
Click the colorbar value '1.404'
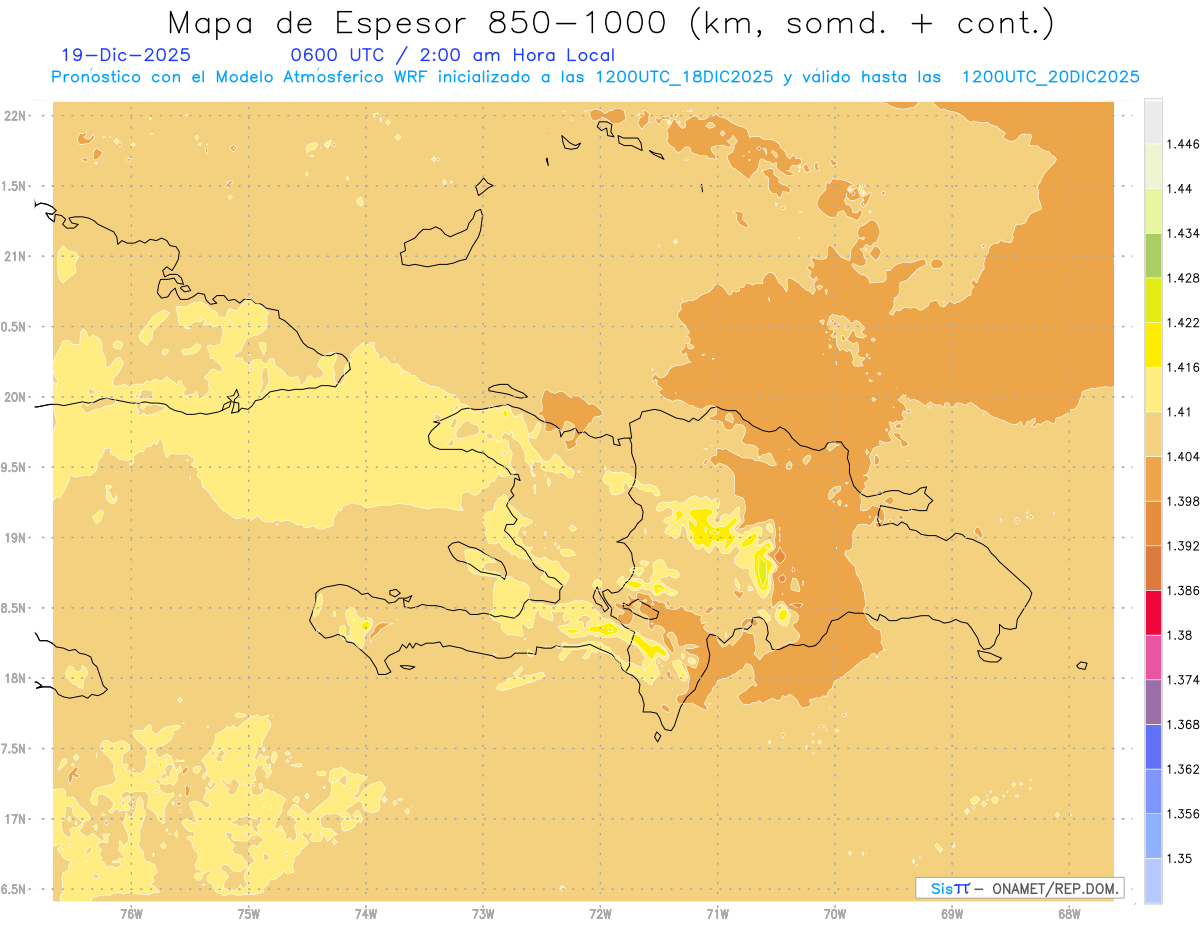click(x=1184, y=457)
